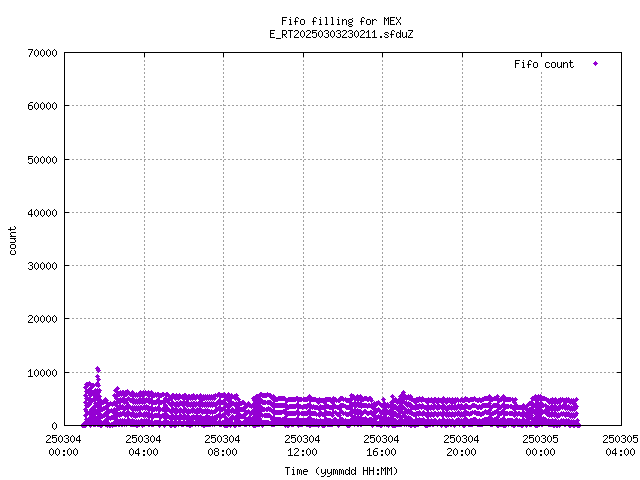The height and width of the screenshot is (480, 640).
Task: Click the y-axis tick value 40000
Action: pyautogui.click(x=42, y=213)
